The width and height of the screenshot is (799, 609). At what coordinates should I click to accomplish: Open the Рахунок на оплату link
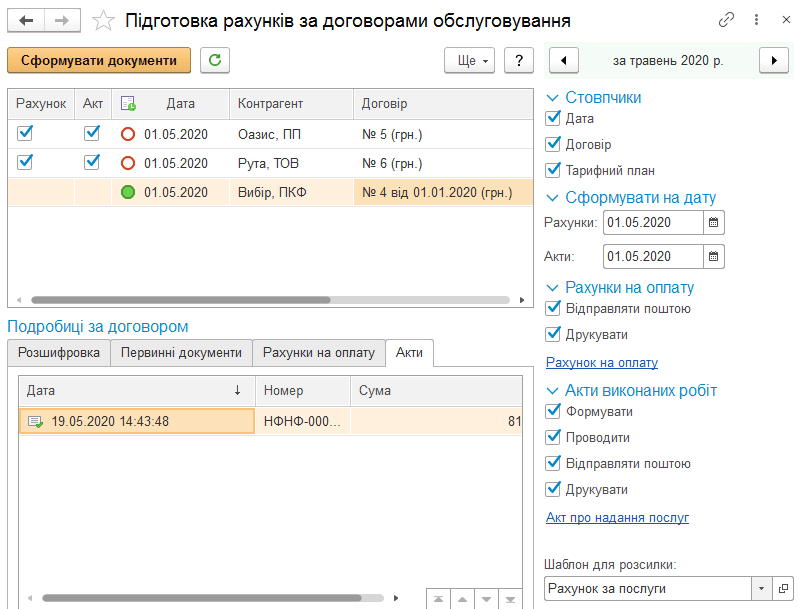pos(602,362)
